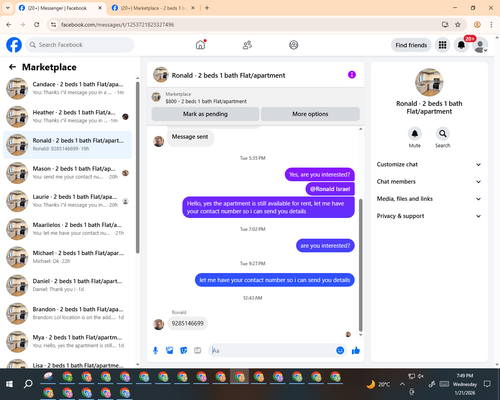The width and height of the screenshot is (500, 400).
Task: Bookmark this page with star icon
Action: [458, 24]
